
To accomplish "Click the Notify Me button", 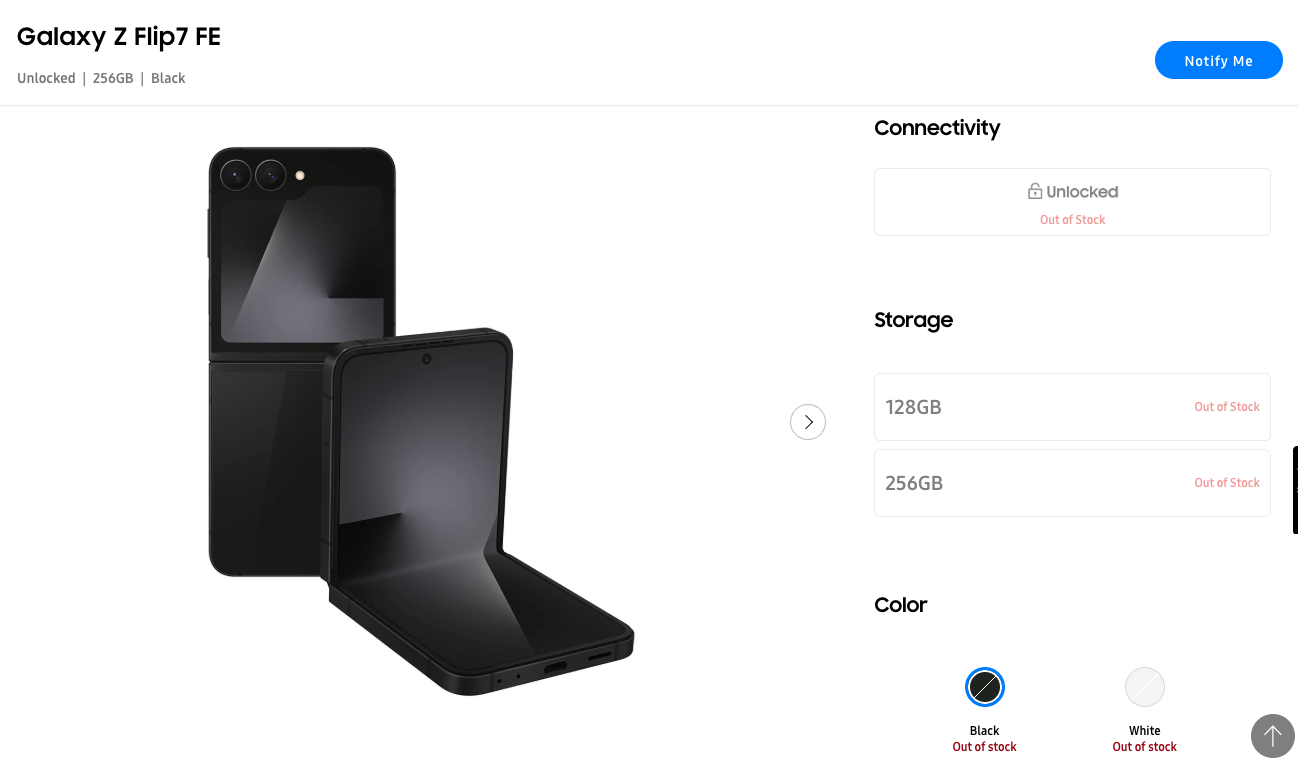I will (x=1218, y=60).
